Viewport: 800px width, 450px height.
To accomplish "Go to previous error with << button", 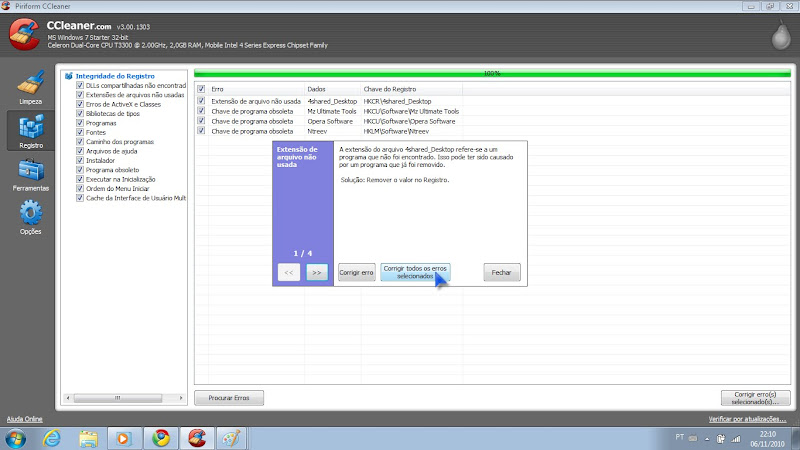I will (x=289, y=272).
